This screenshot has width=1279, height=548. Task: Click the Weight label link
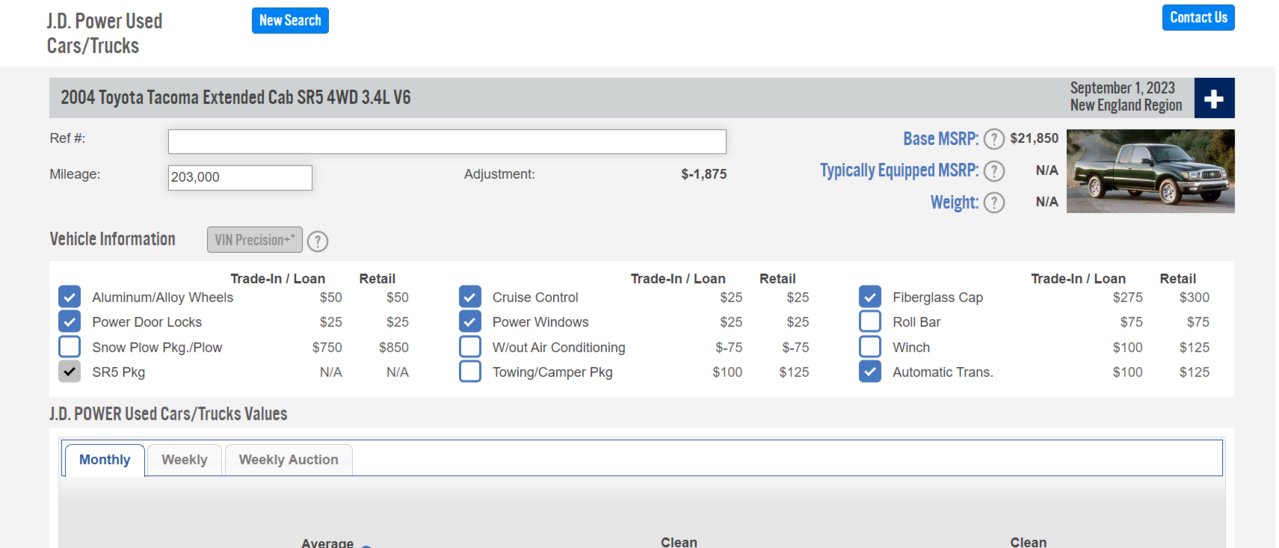point(954,202)
